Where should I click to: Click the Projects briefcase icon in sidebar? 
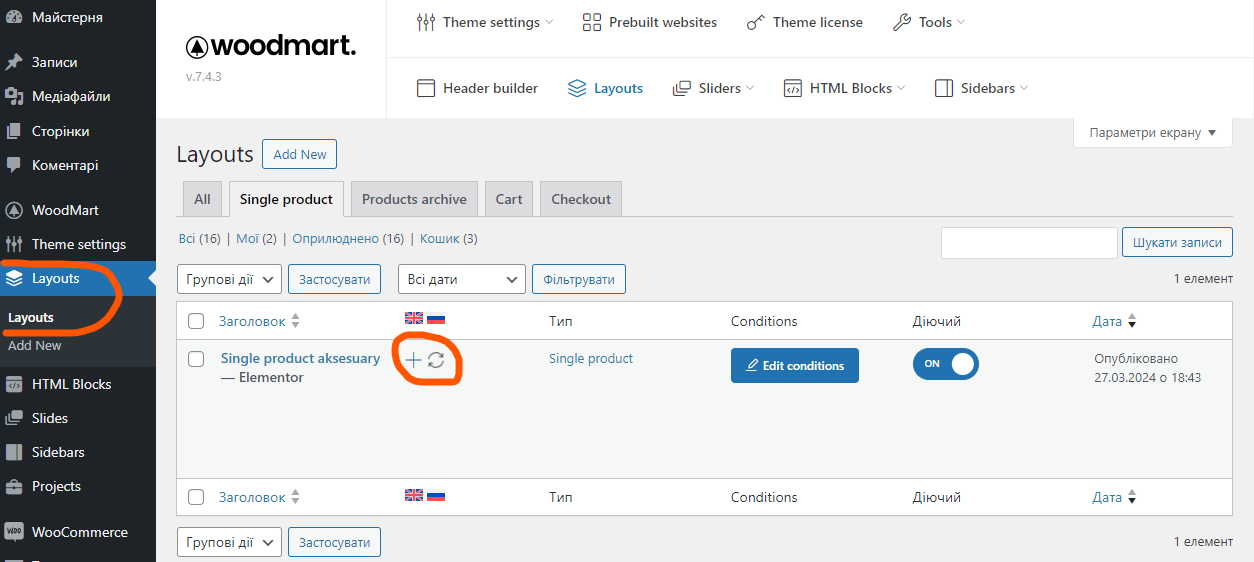click(14, 486)
